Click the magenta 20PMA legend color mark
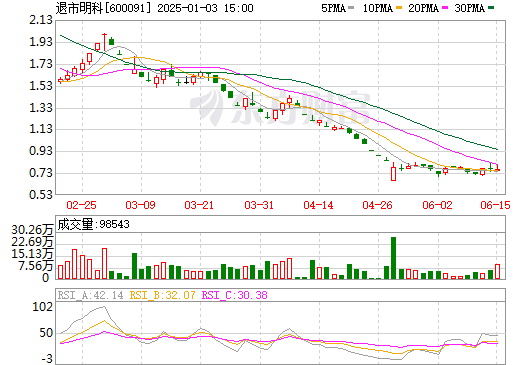 tap(445, 8)
